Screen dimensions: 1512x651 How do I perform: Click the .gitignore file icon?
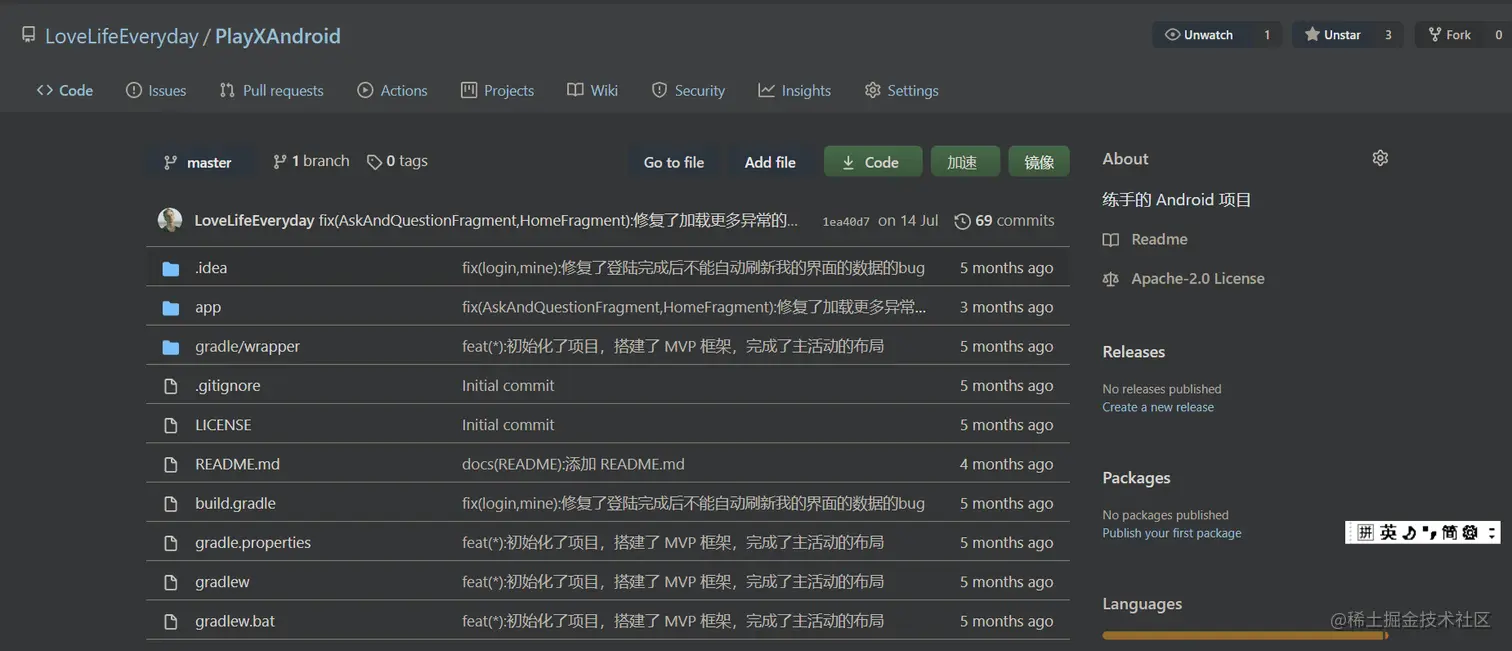[171, 386]
